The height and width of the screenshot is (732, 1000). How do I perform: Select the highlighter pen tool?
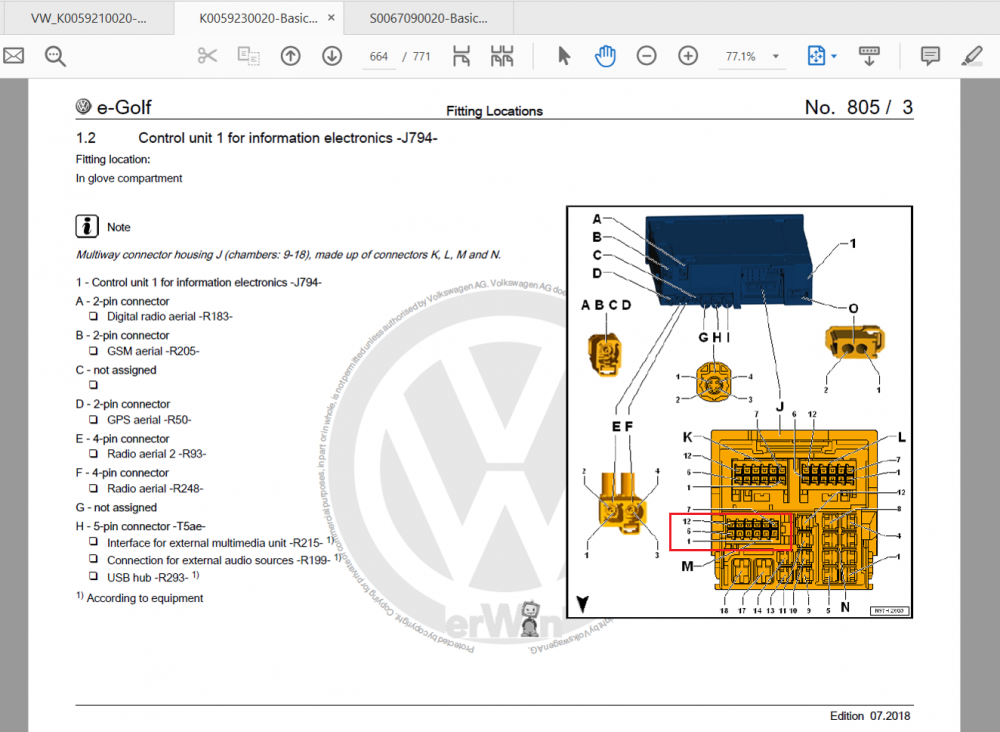tap(971, 56)
